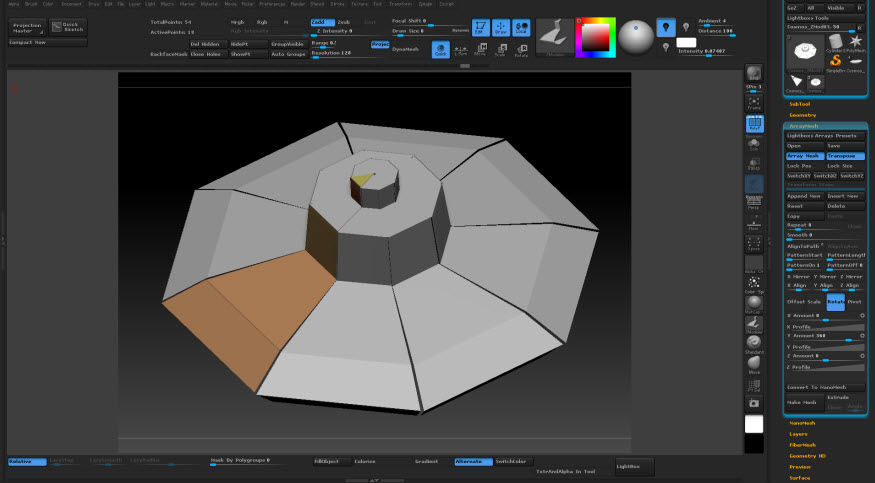The width and height of the screenshot is (875, 483).
Task: Toggle the Alternate button
Action: (473, 461)
